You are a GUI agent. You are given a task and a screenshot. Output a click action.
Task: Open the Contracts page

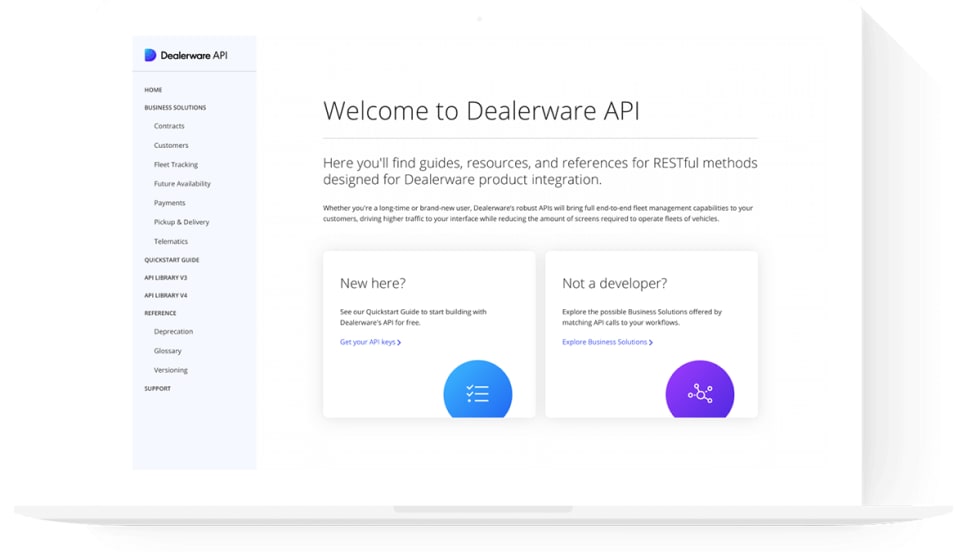[169, 126]
